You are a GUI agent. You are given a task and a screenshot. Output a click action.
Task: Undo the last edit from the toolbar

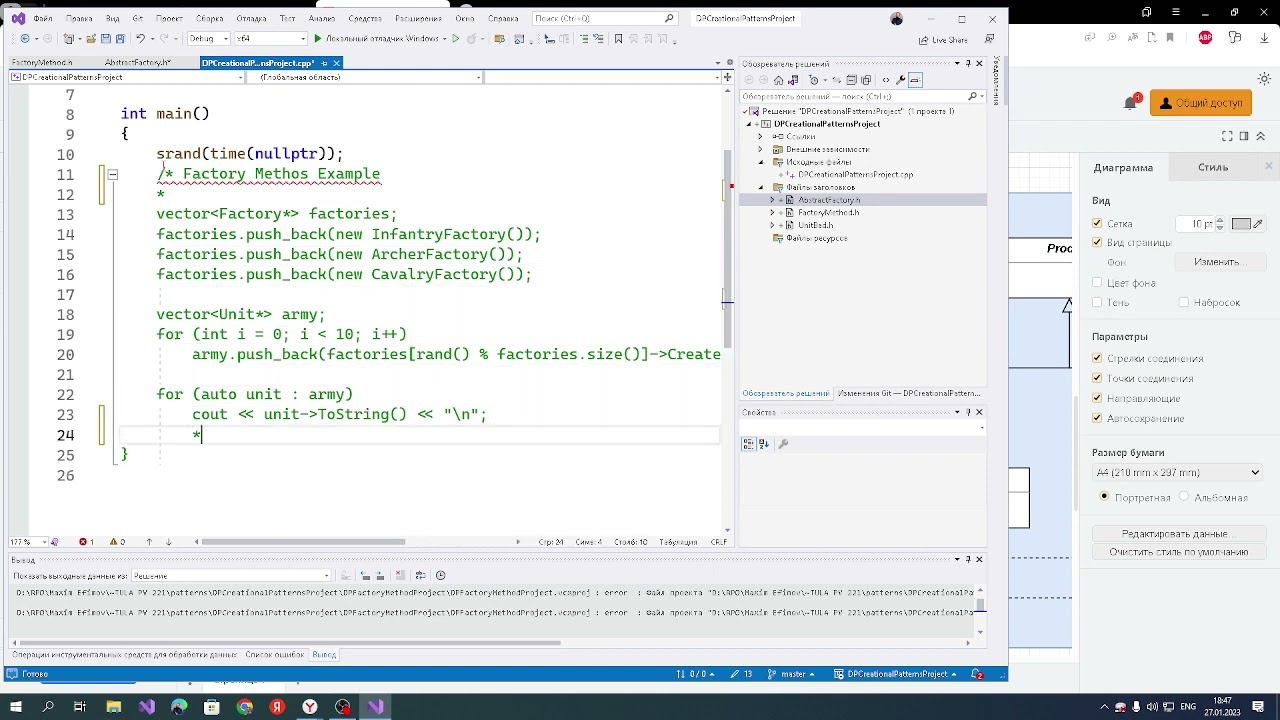140,39
